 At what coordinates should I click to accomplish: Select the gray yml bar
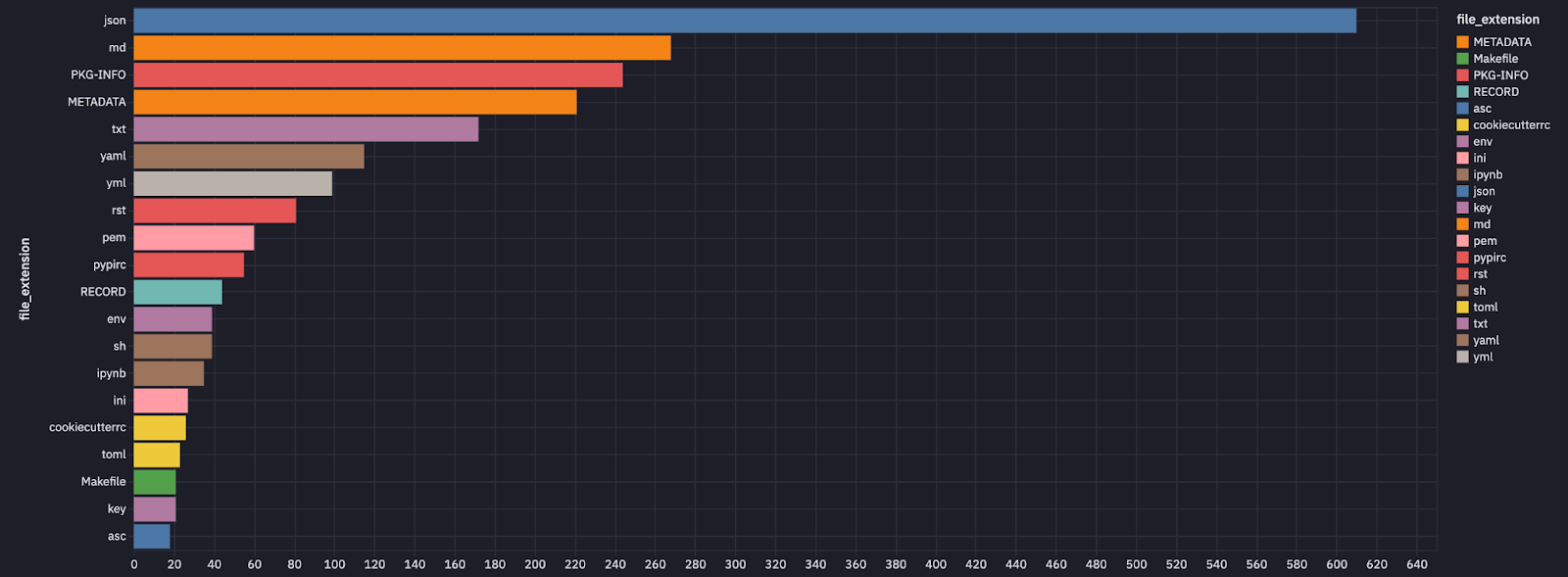pyautogui.click(x=232, y=183)
